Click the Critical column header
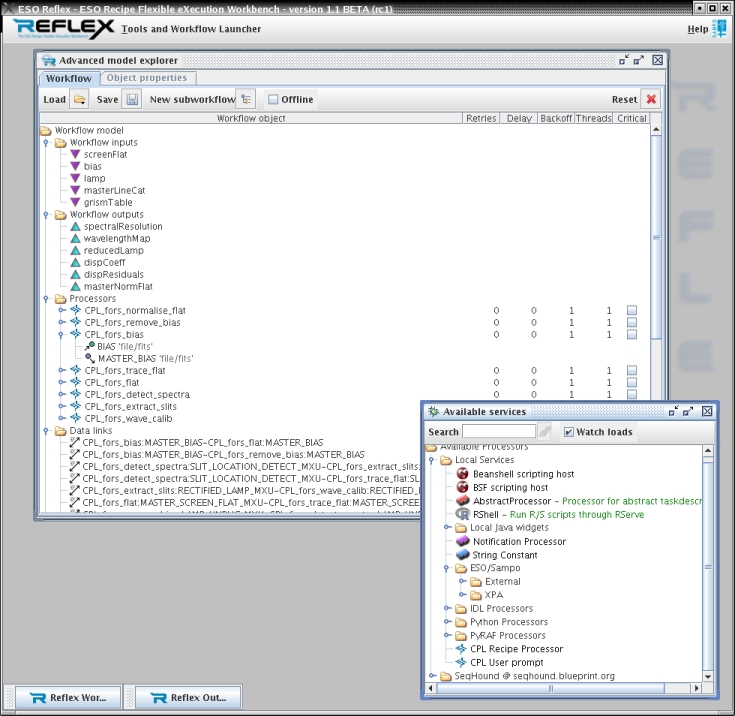Viewport: 735px width, 716px height. tap(631, 118)
